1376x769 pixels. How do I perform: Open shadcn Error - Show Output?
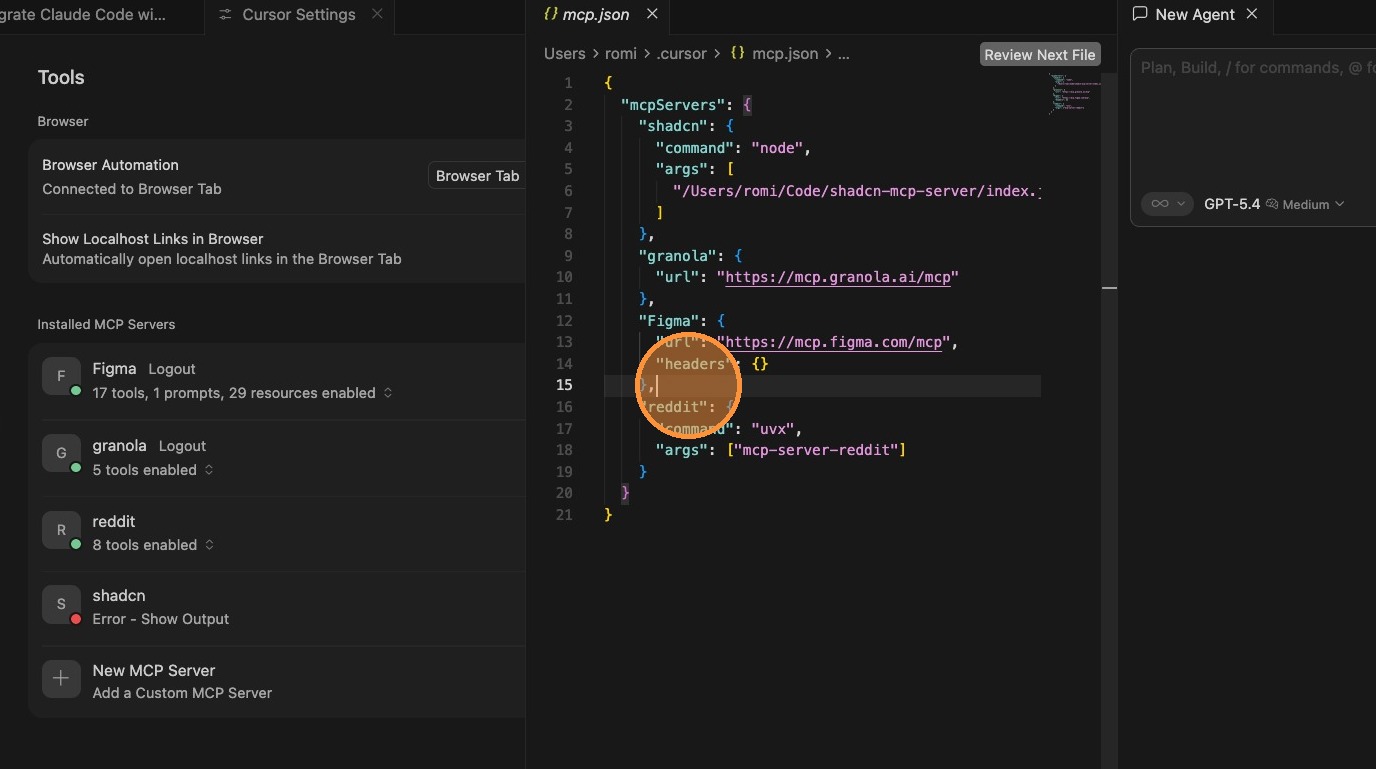point(160,619)
